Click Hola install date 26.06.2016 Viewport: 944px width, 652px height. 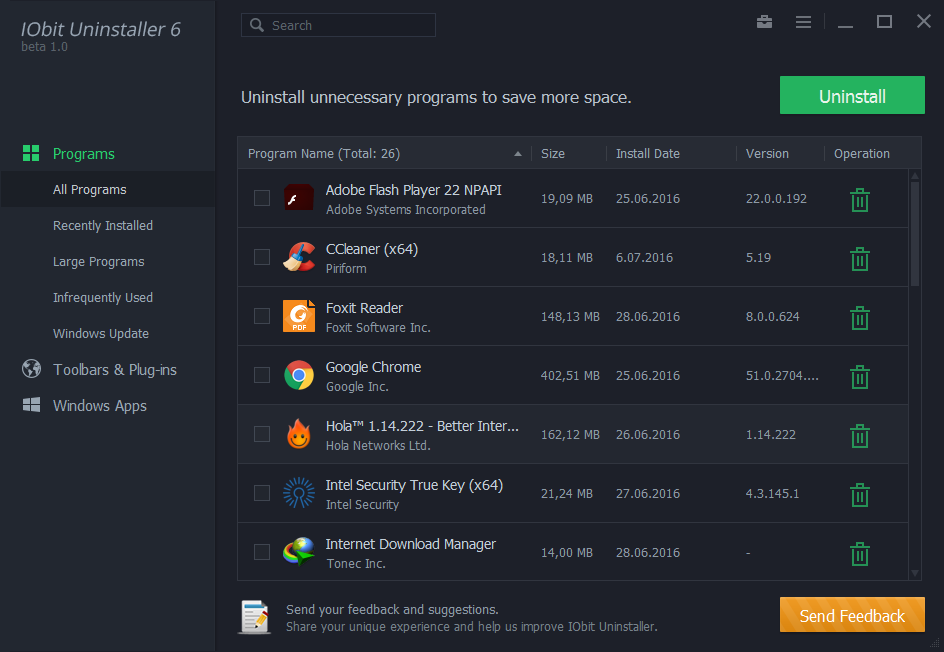[x=648, y=435]
